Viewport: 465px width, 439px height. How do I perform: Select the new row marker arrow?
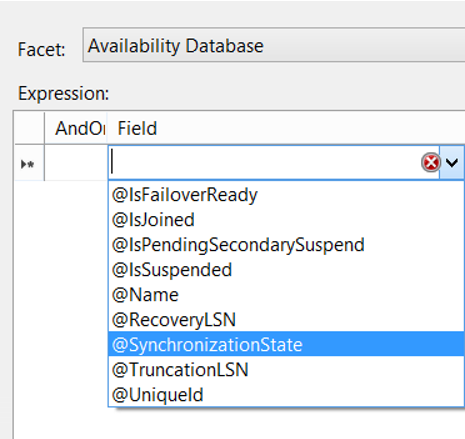click(27, 164)
